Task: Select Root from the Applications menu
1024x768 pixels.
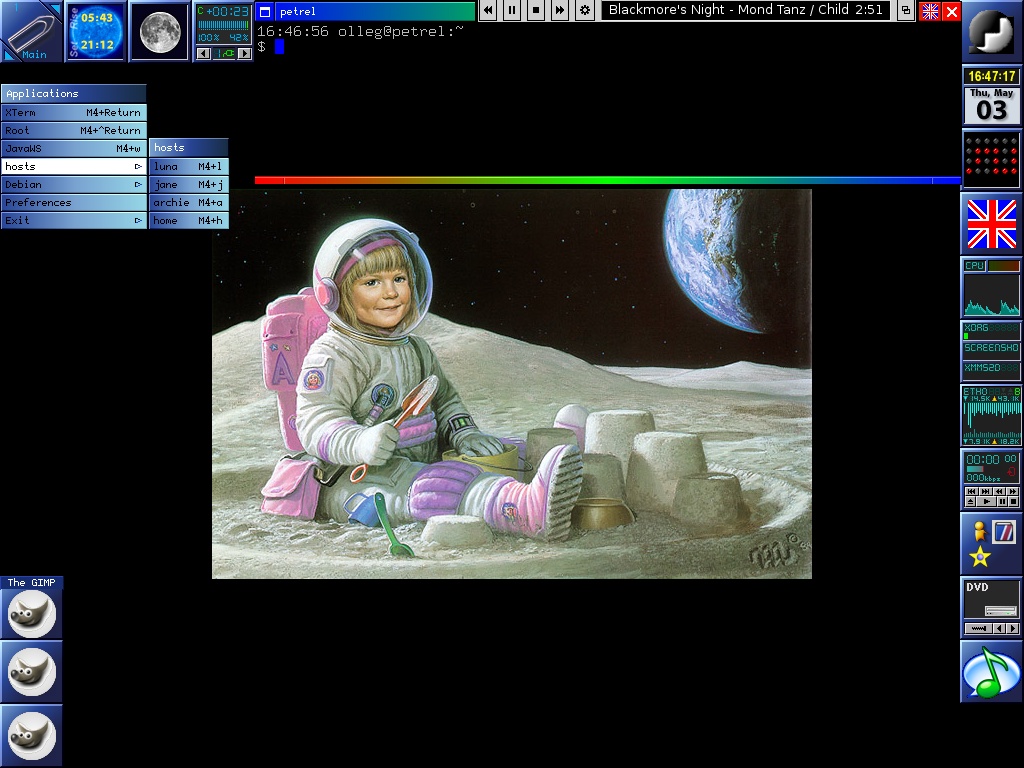Action: point(74,131)
